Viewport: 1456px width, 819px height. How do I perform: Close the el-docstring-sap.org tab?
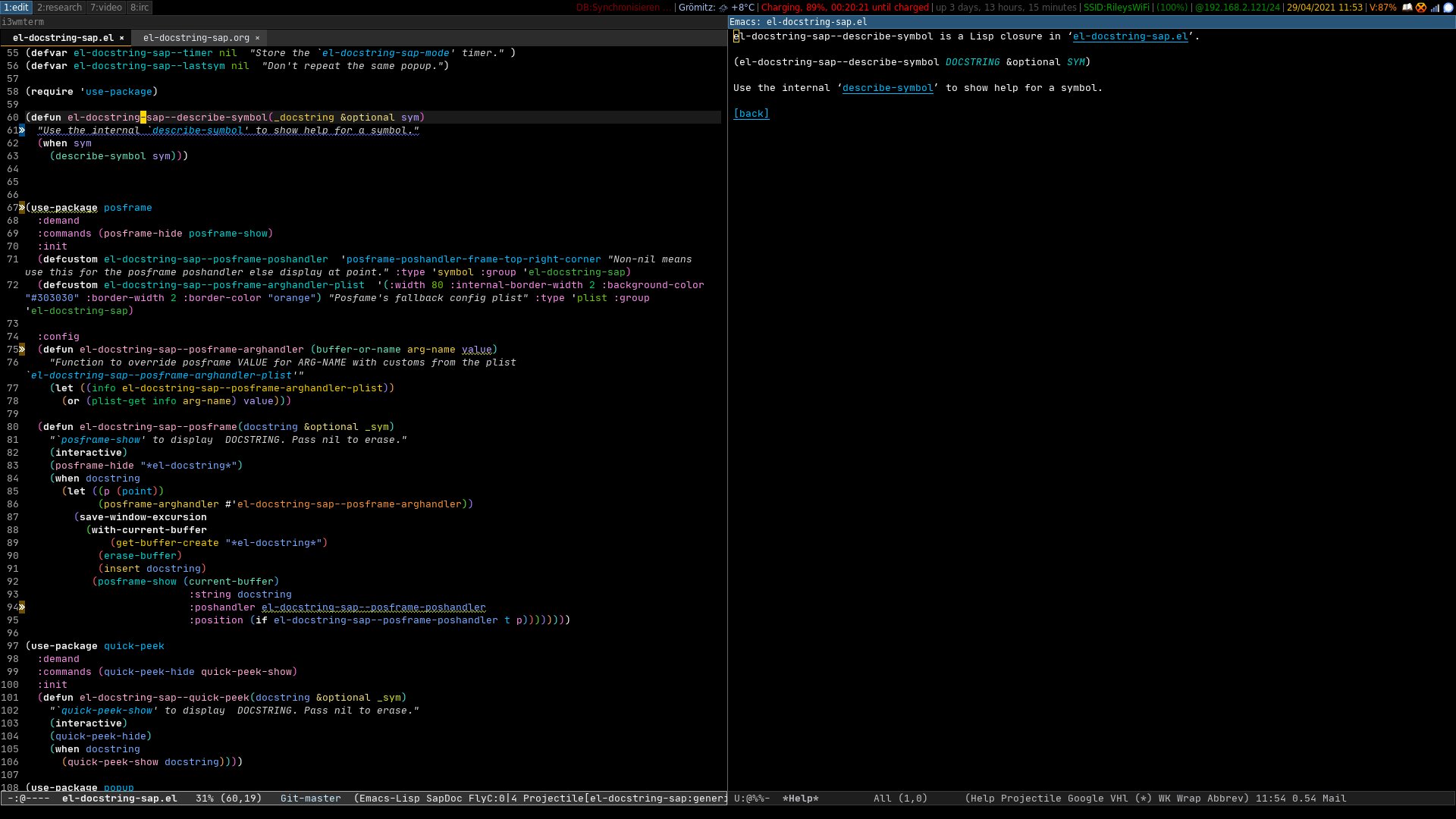coord(257,38)
